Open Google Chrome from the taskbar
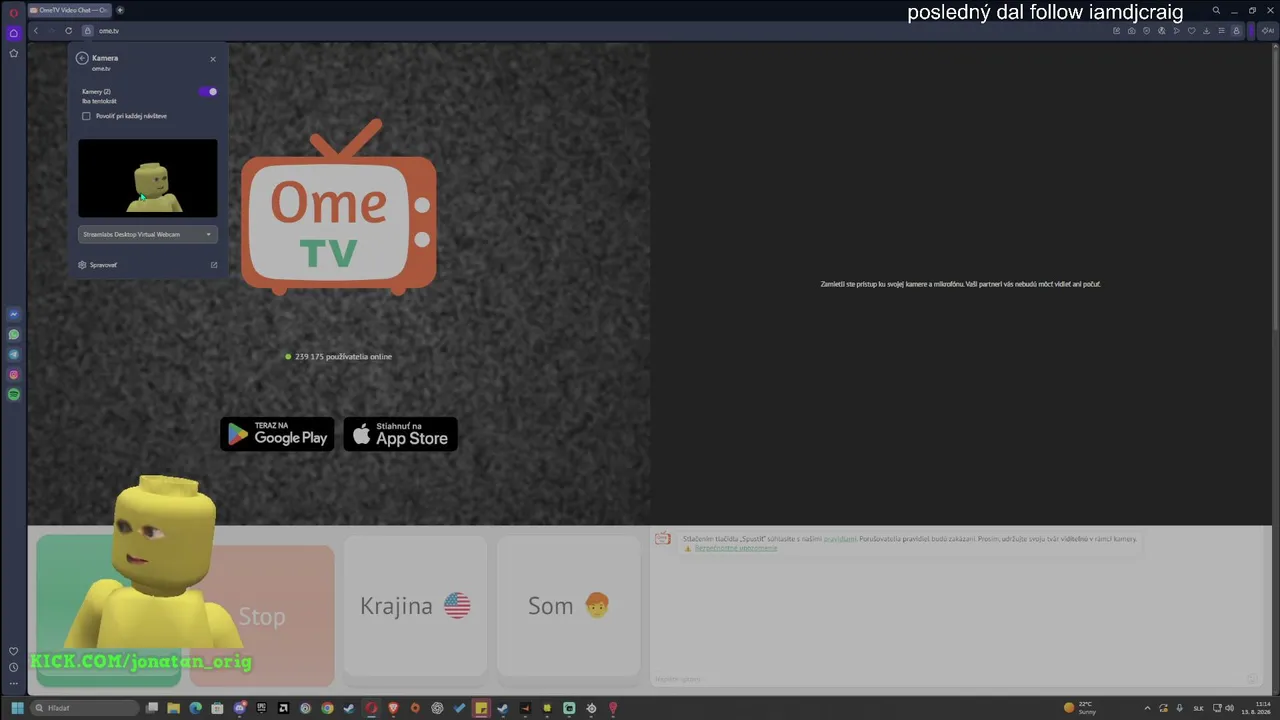Viewport: 1280px width, 720px height. (327, 708)
